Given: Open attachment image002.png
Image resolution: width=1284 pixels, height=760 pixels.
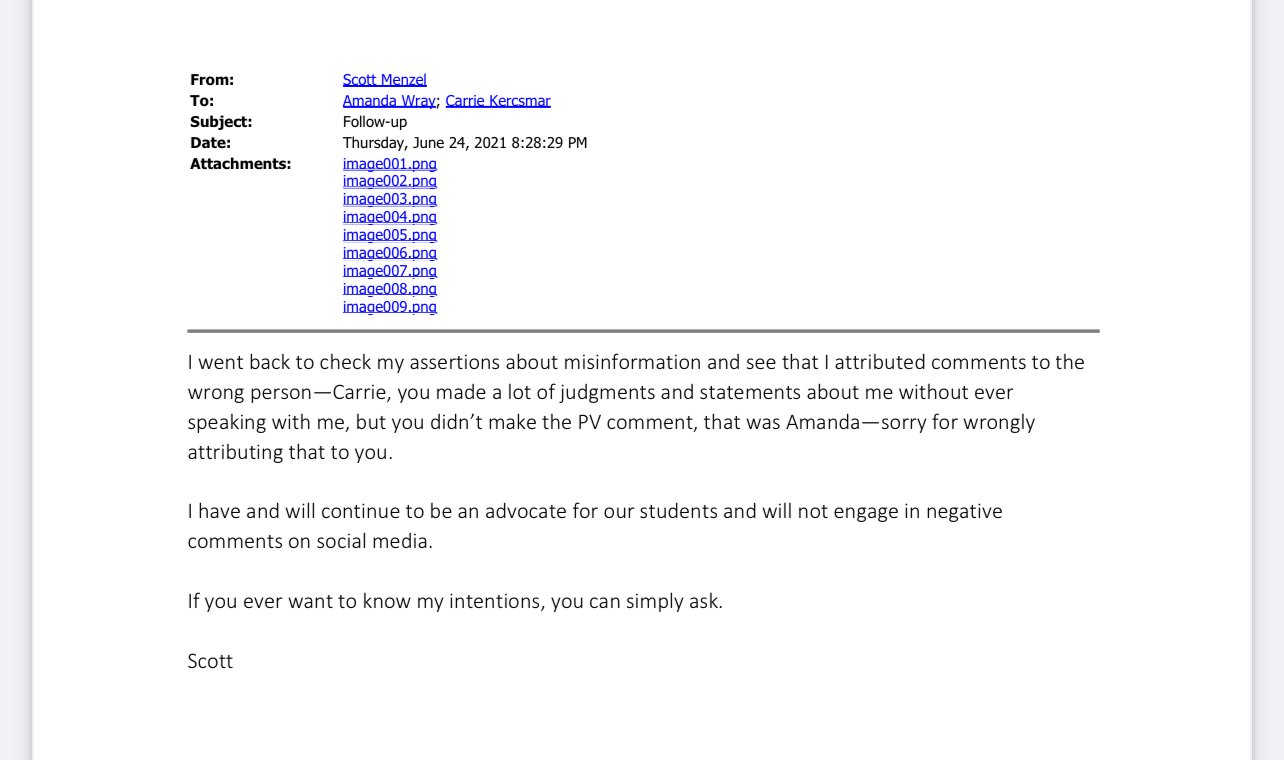Looking at the screenshot, I should pos(389,181).
